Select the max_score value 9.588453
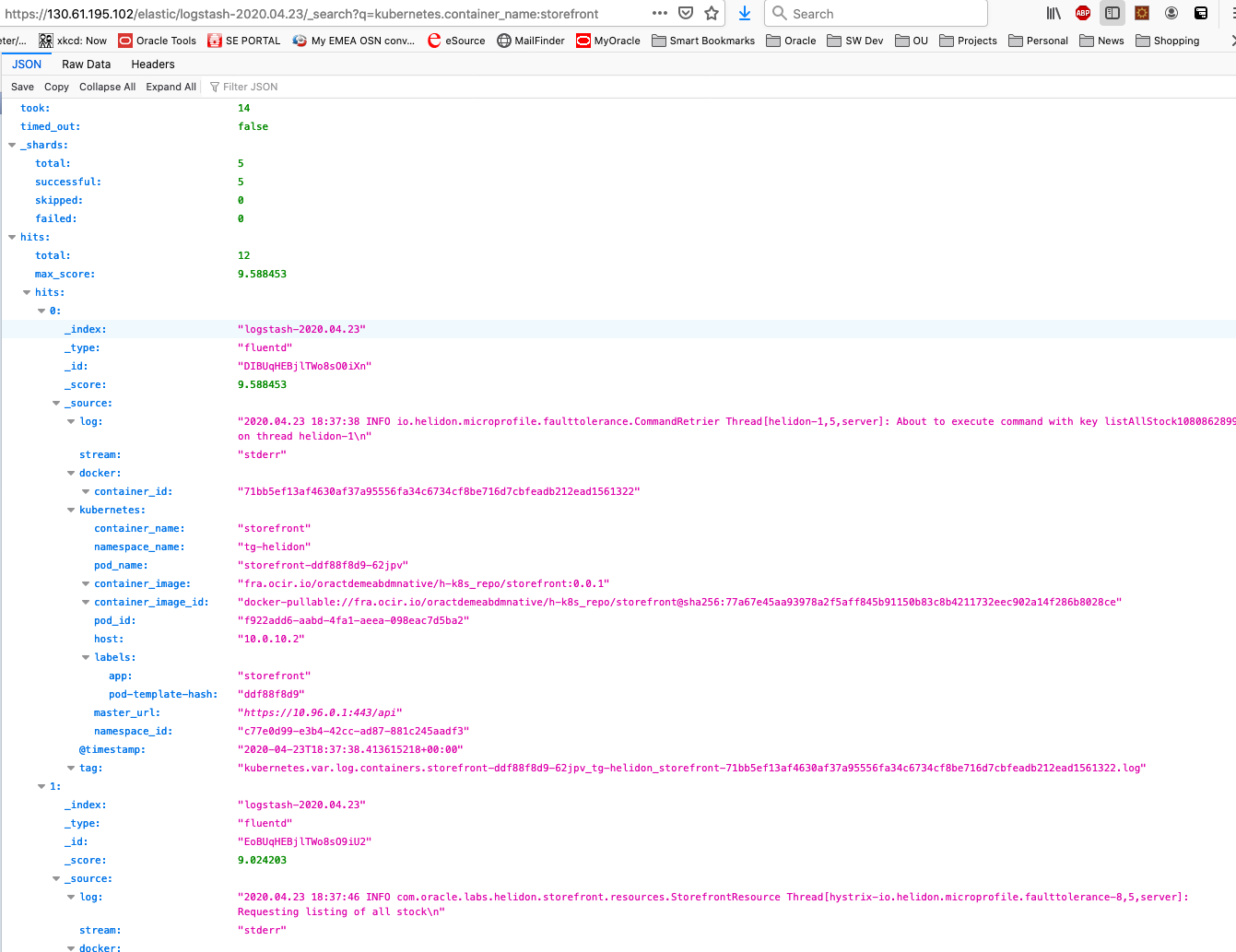 coord(262,275)
